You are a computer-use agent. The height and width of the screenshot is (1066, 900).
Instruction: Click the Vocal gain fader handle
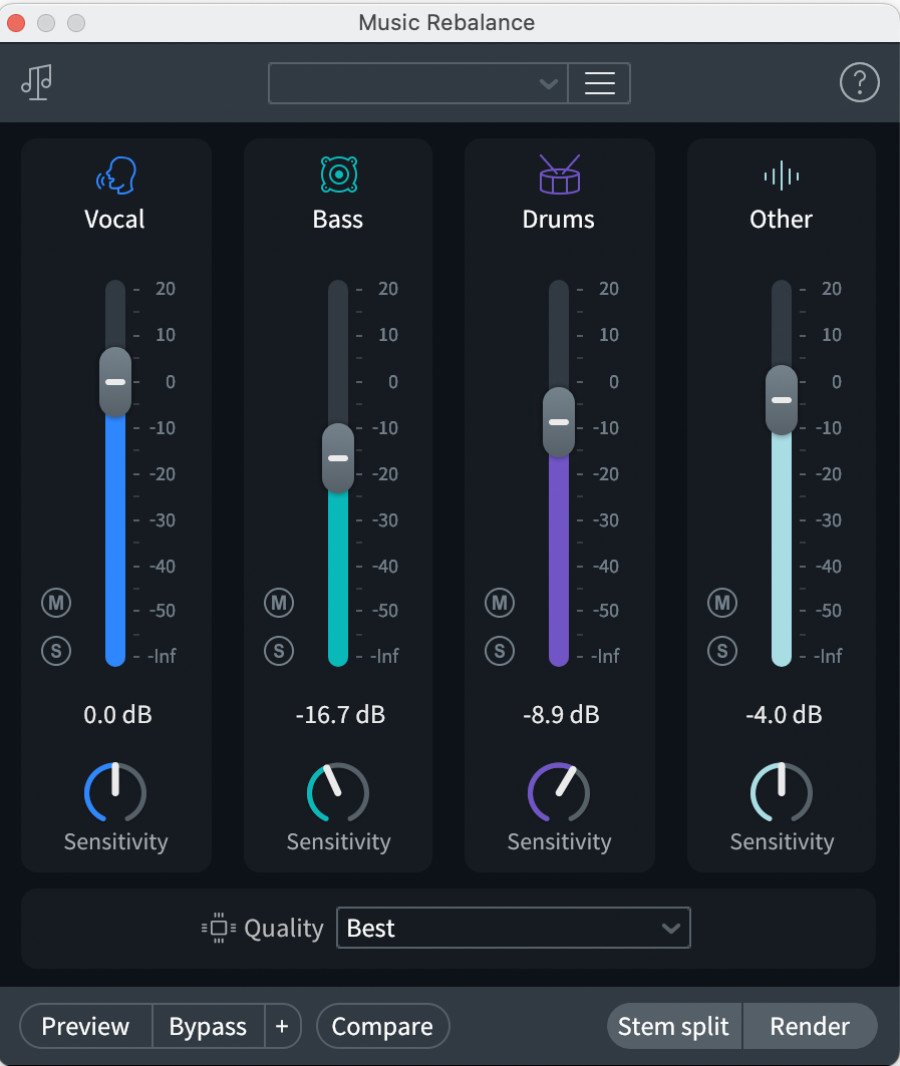[113, 382]
